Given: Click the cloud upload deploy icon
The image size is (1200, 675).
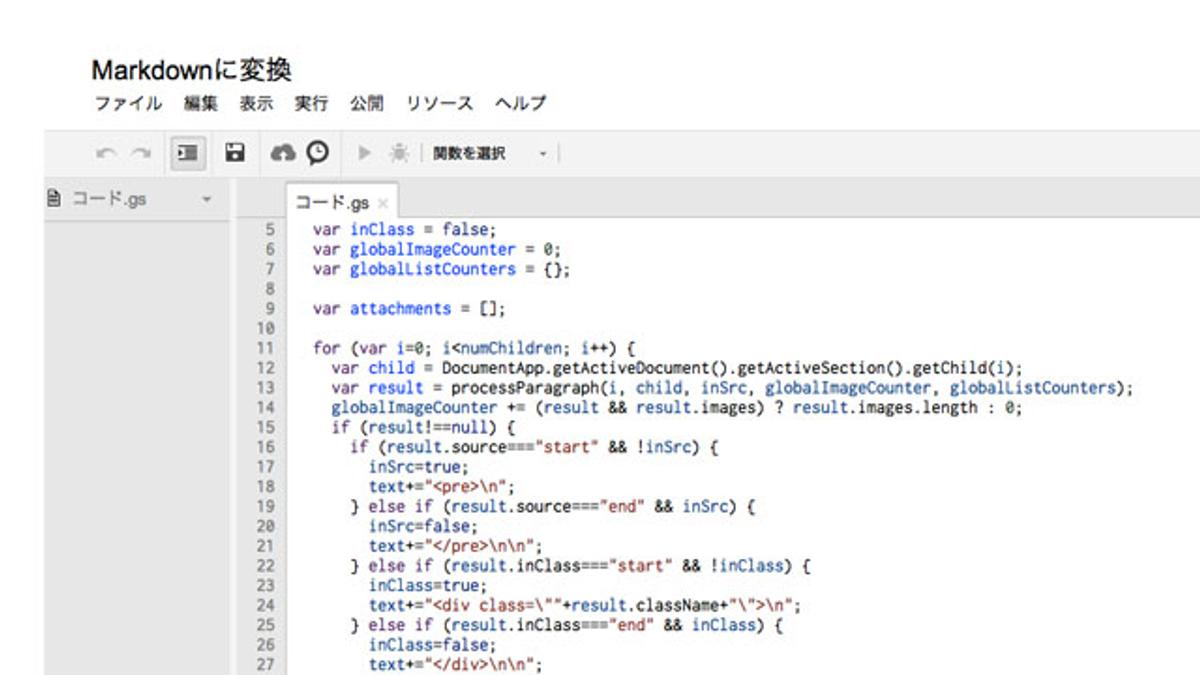Looking at the screenshot, I should [284, 153].
